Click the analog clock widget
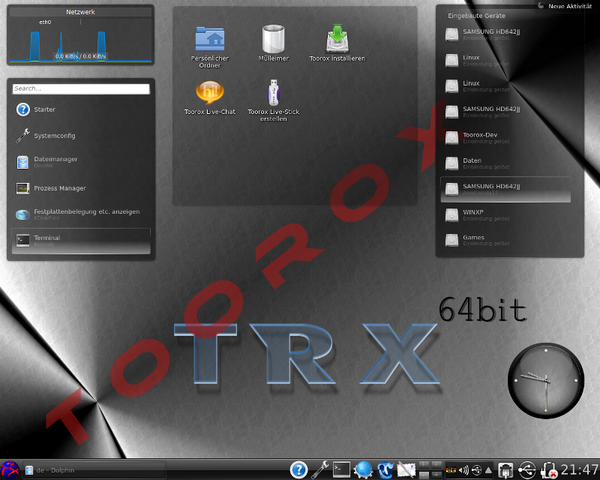Image resolution: width=600 pixels, height=480 pixels. pyautogui.click(x=546, y=380)
